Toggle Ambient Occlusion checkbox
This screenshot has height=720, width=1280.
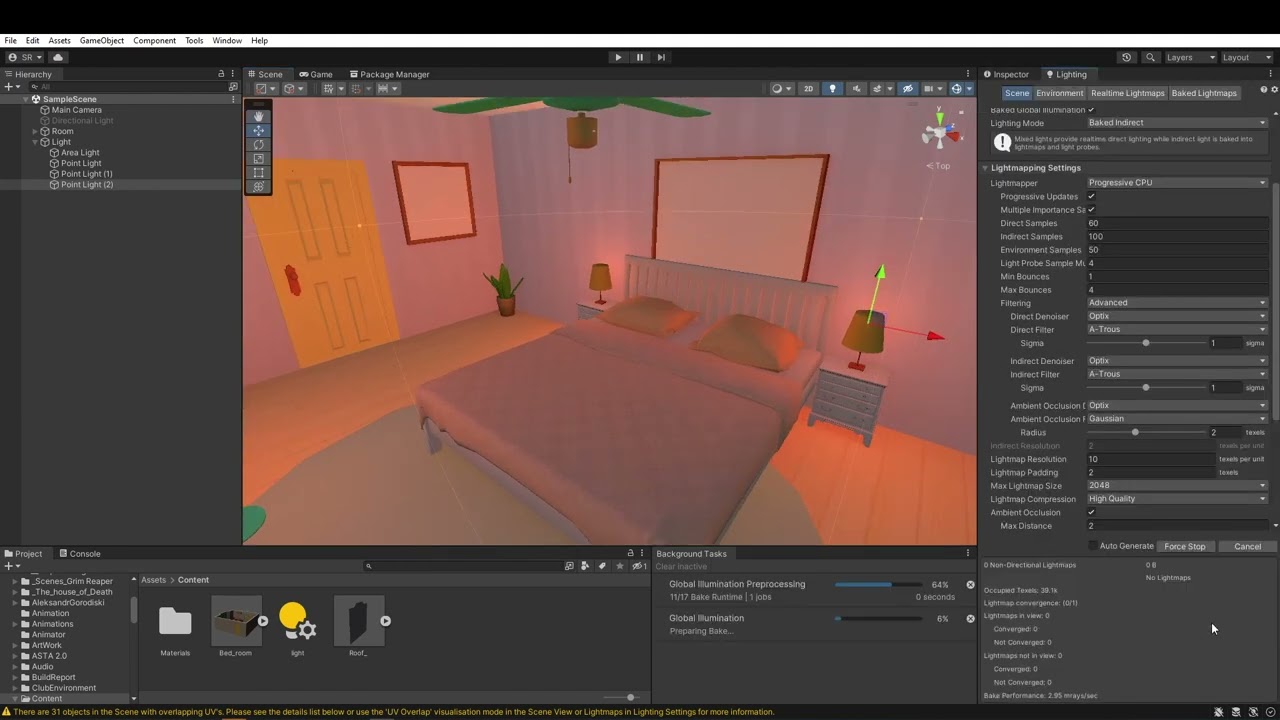1091,512
